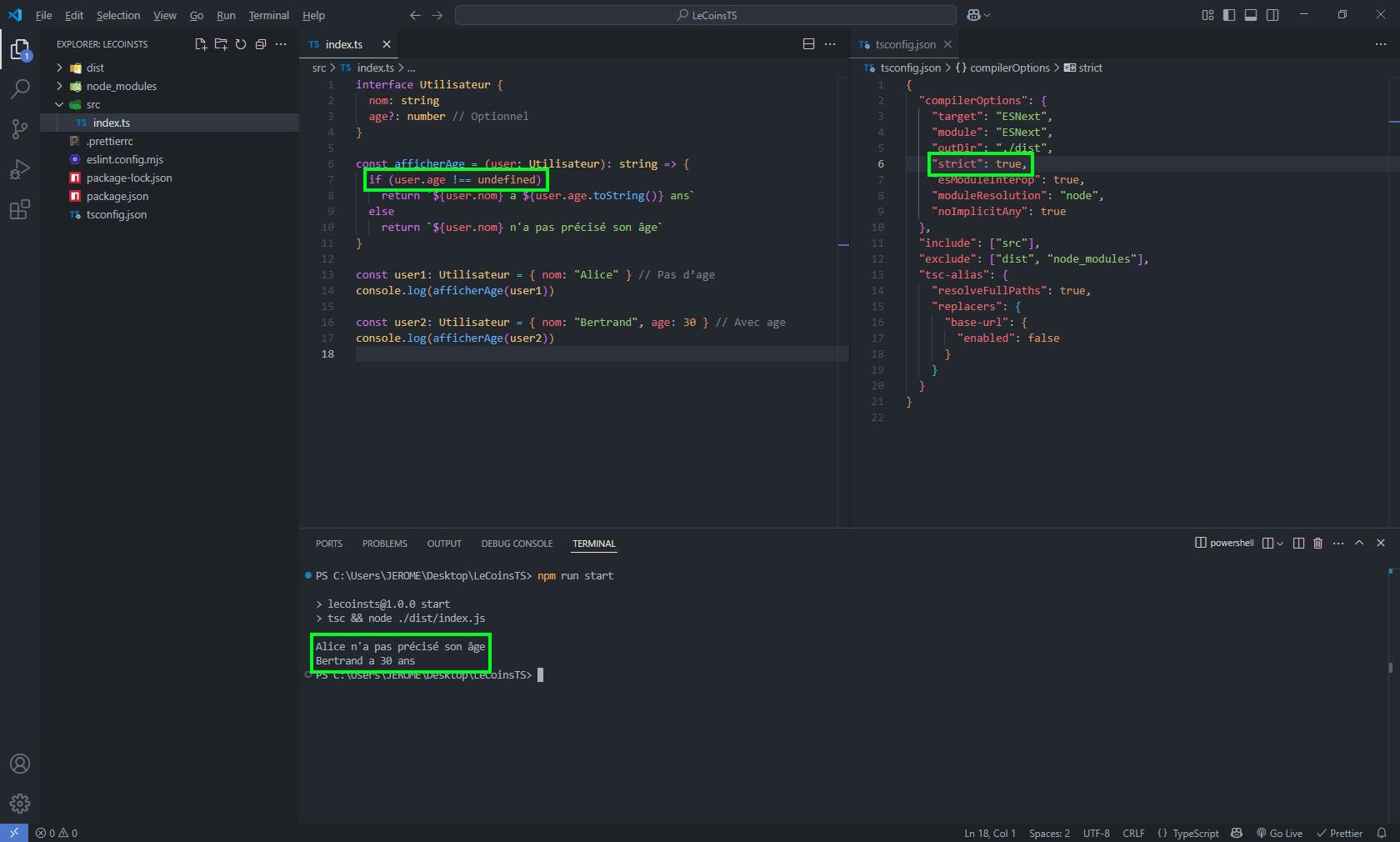1400x842 pixels.
Task: Customize layout from title bar
Action: [1207, 15]
